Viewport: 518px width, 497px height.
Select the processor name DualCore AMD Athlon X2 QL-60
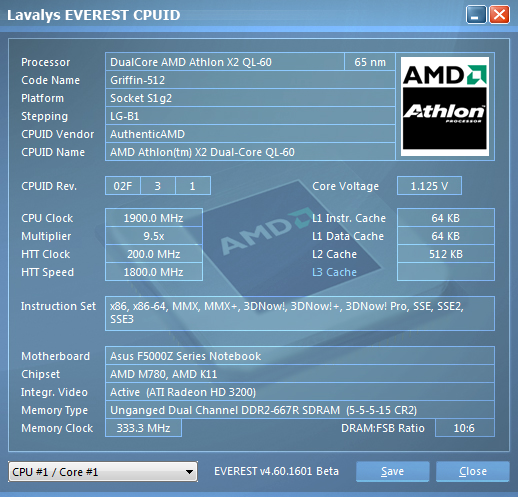(225, 62)
